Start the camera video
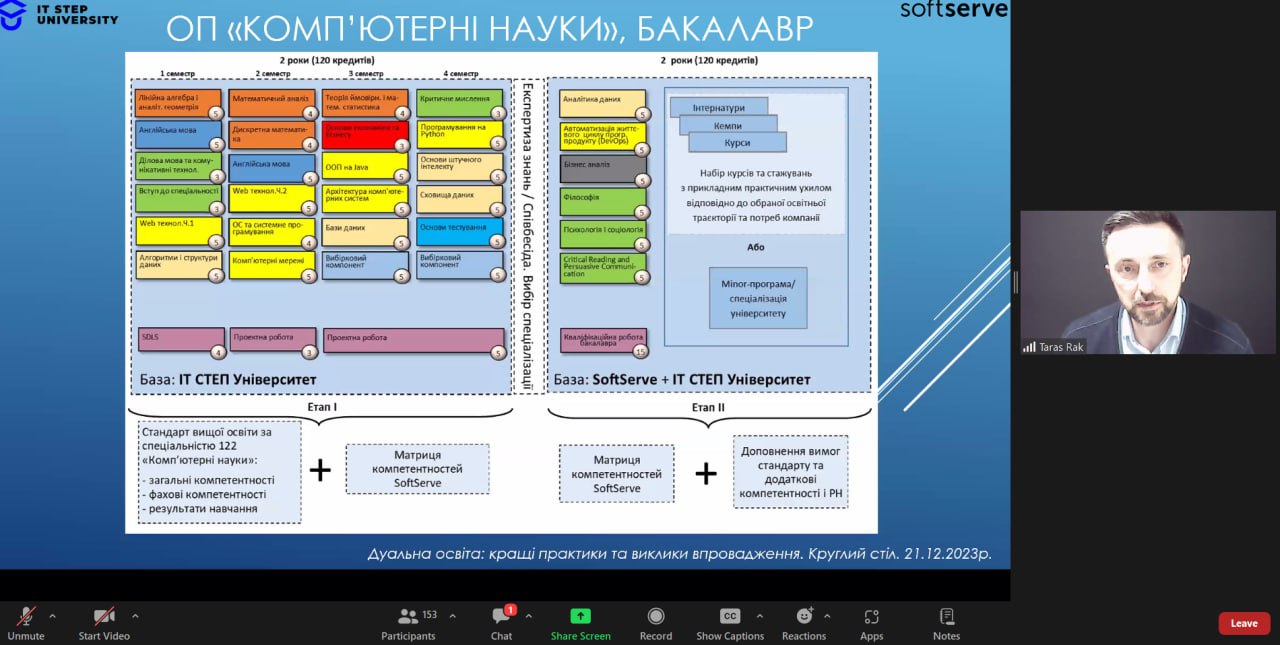 pyautogui.click(x=104, y=624)
